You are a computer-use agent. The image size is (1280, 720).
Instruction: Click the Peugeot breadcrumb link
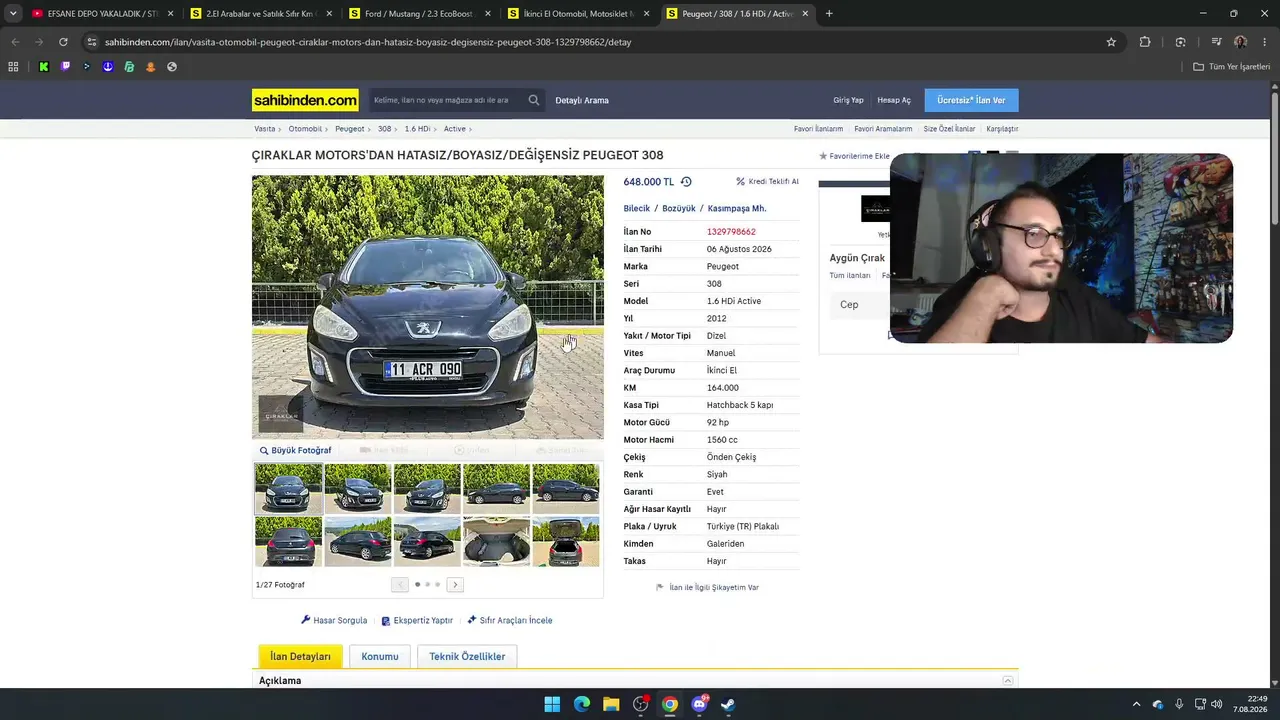[350, 129]
